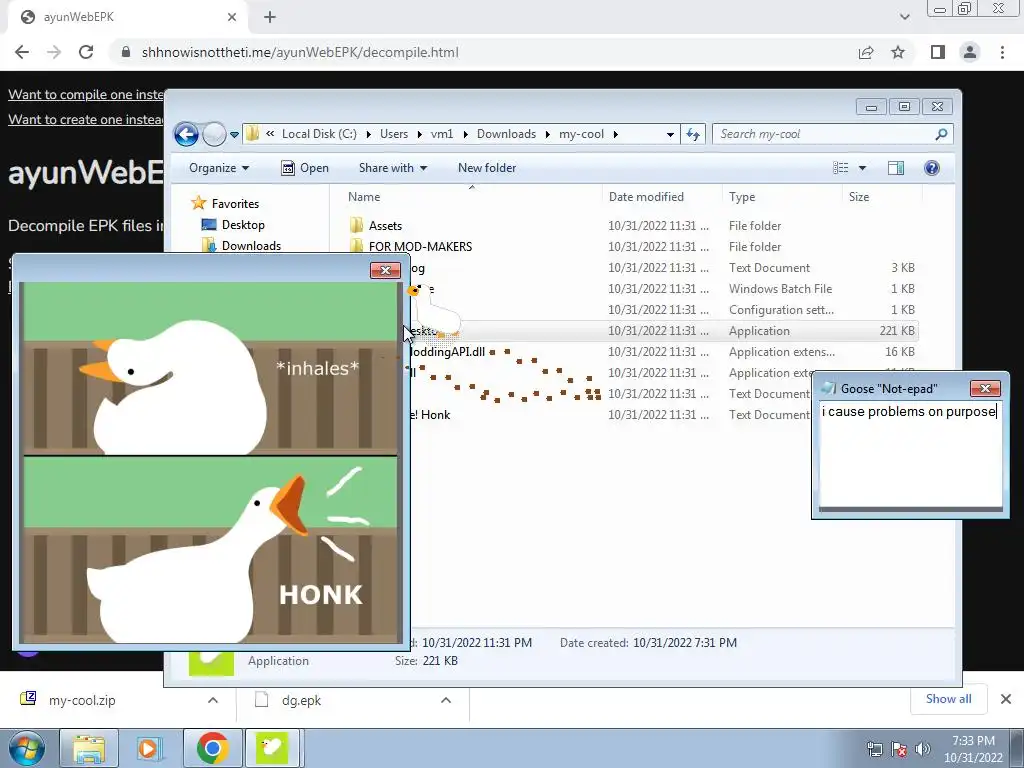Go back in Chrome browser
This screenshot has width=1024, height=768.
point(22,52)
